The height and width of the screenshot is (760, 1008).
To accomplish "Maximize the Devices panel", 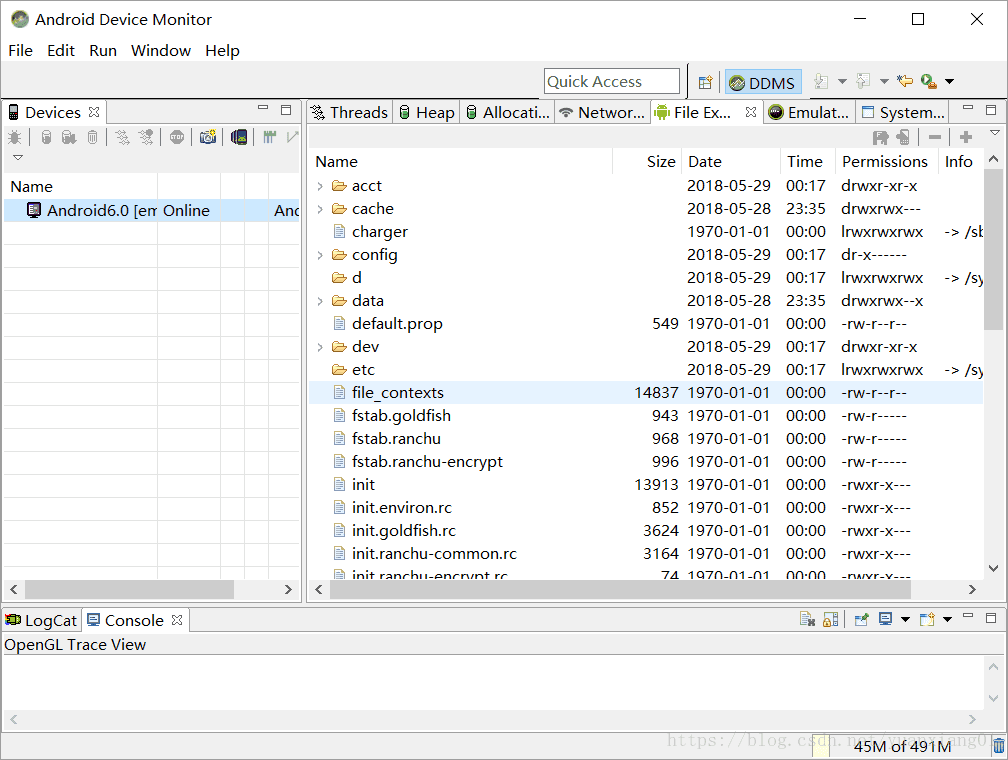I will tap(286, 110).
